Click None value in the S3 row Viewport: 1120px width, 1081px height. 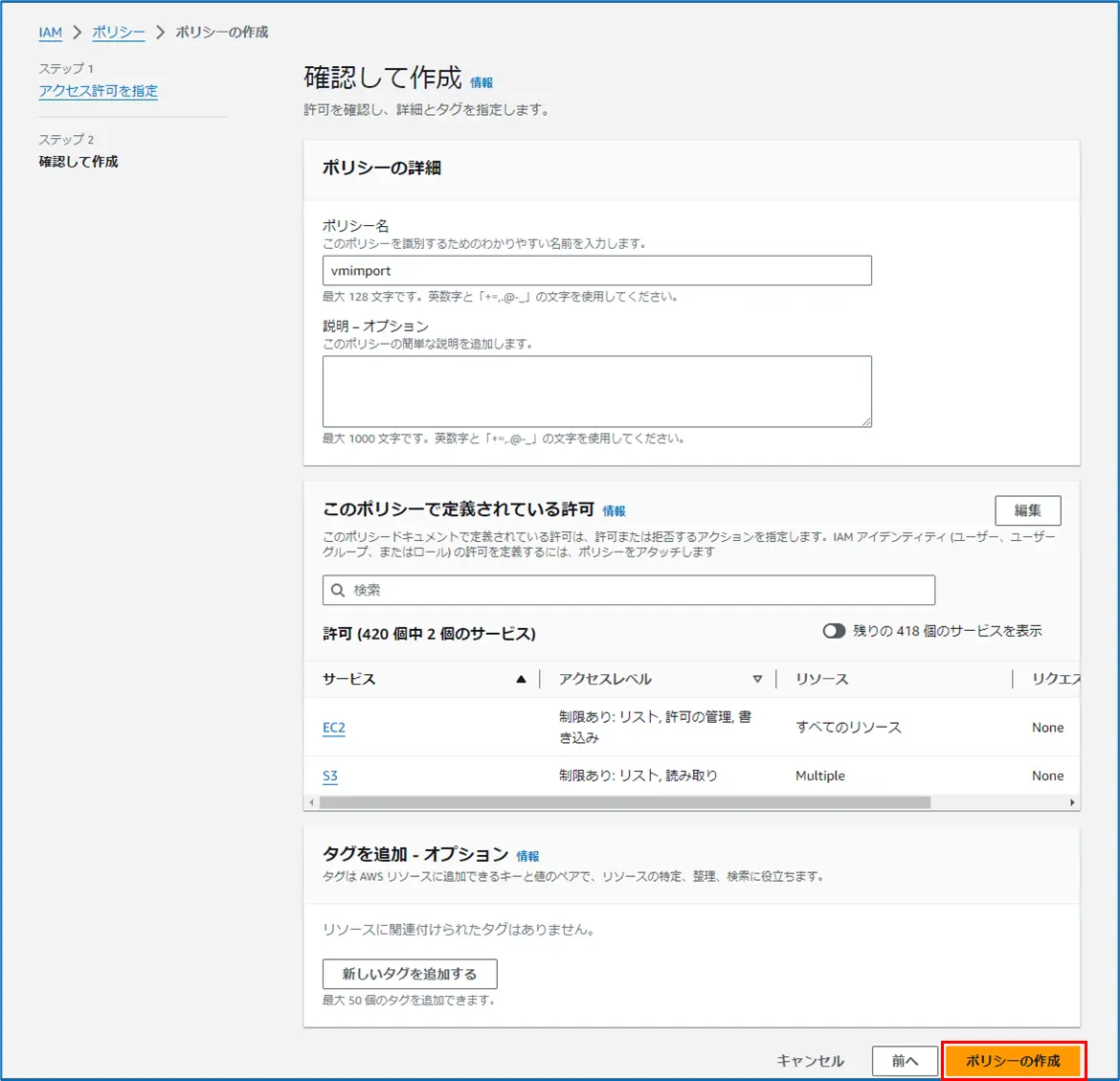(x=1048, y=776)
